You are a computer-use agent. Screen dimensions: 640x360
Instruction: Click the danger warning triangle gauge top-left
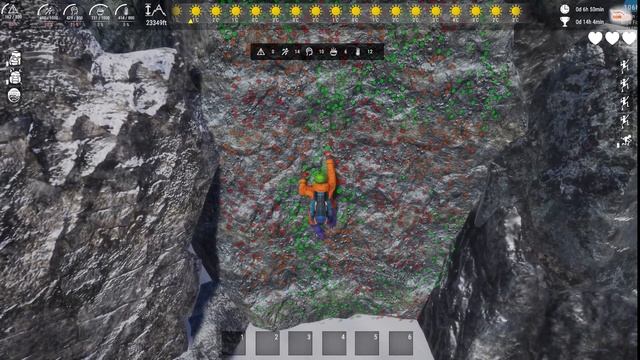12,13
